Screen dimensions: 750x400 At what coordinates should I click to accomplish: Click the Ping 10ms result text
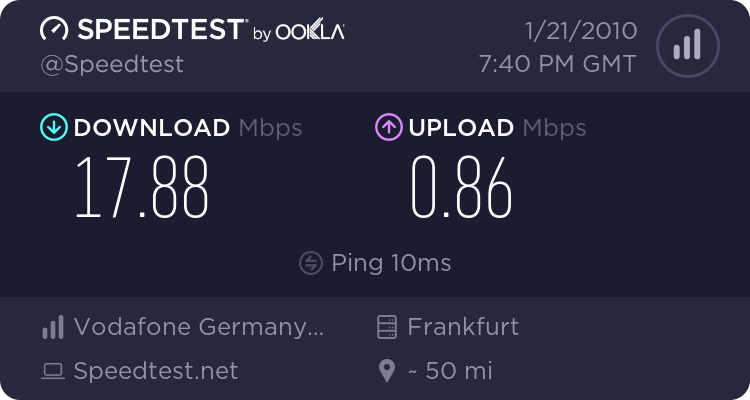390,263
